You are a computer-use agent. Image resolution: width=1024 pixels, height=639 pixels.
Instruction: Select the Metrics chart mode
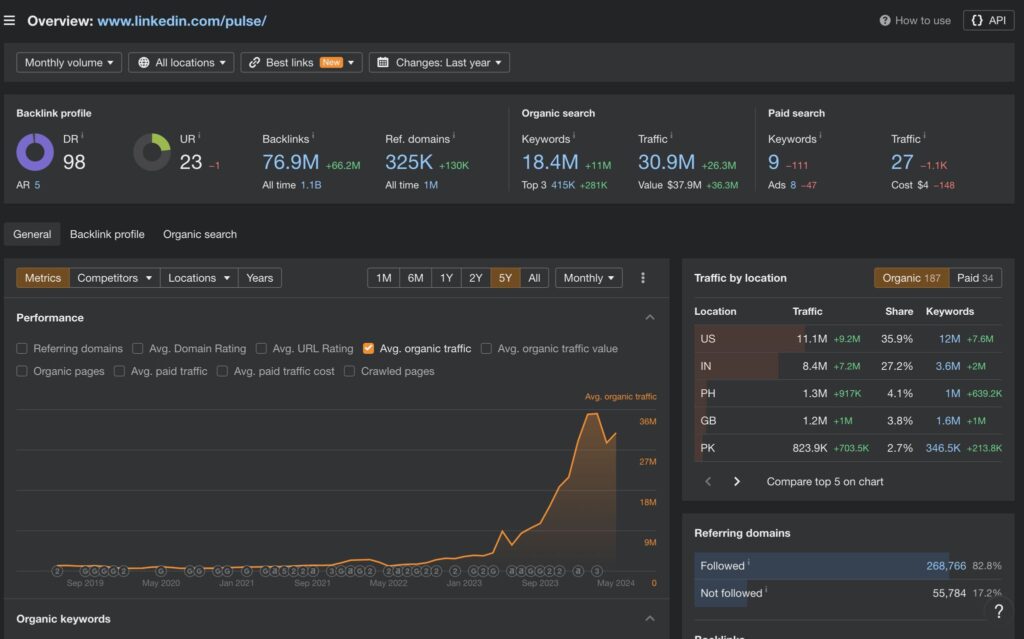tap(43, 278)
